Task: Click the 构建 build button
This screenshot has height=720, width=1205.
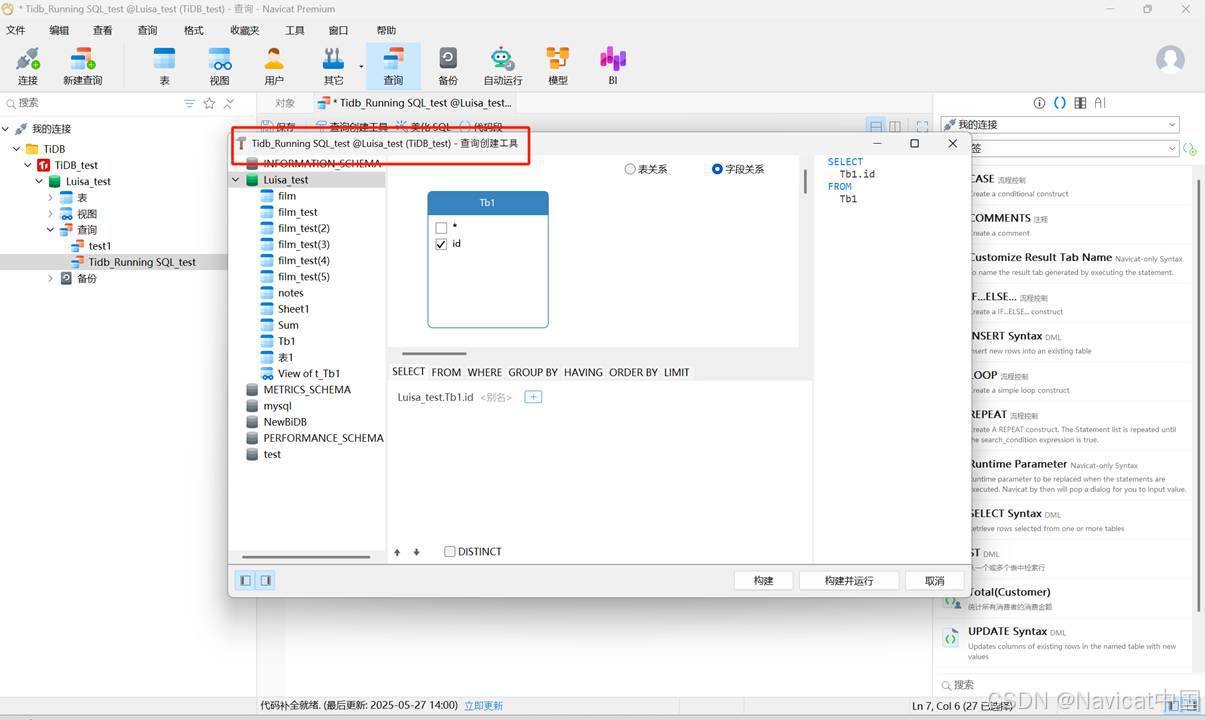Action: pos(764,581)
